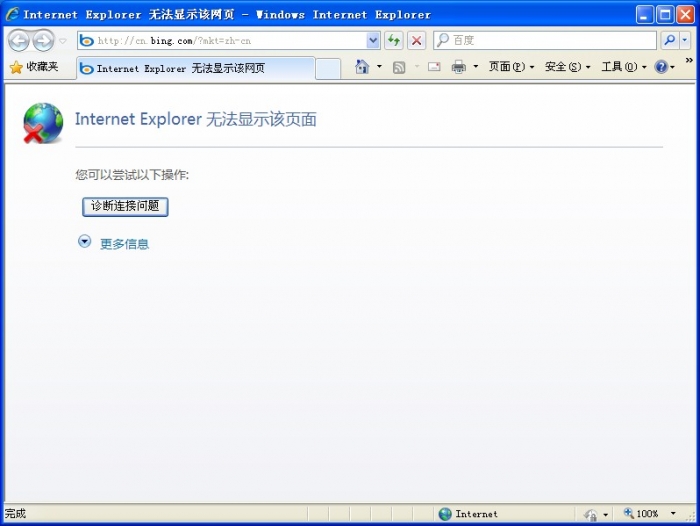Open the zoom level dropdown arrow
This screenshot has width=700, height=526.
673,513
